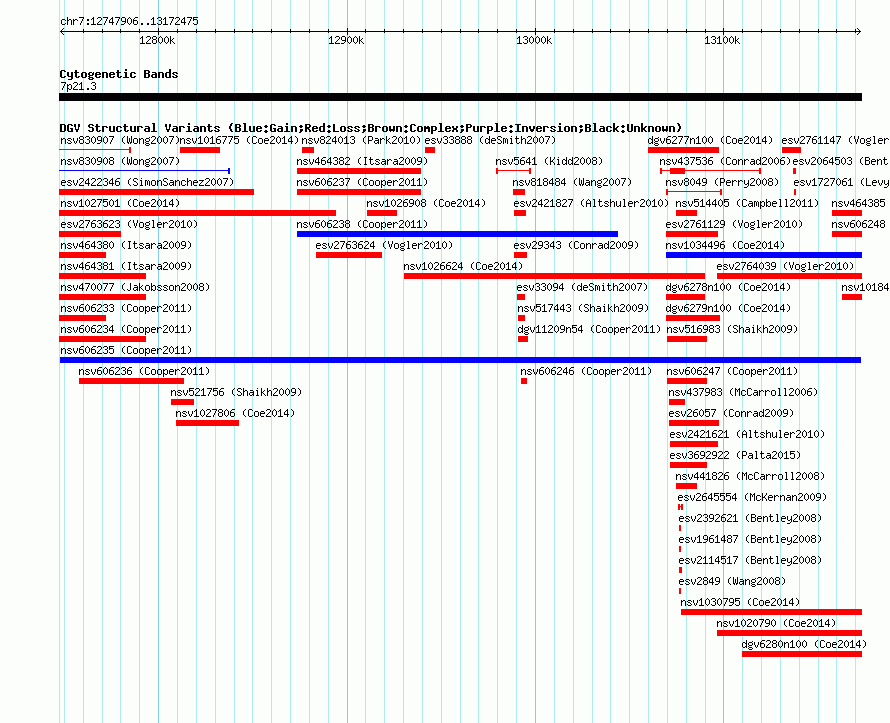Click the nsv830907 (Wong2007) variant label
This screenshot has height=723, width=890.
[120, 140]
